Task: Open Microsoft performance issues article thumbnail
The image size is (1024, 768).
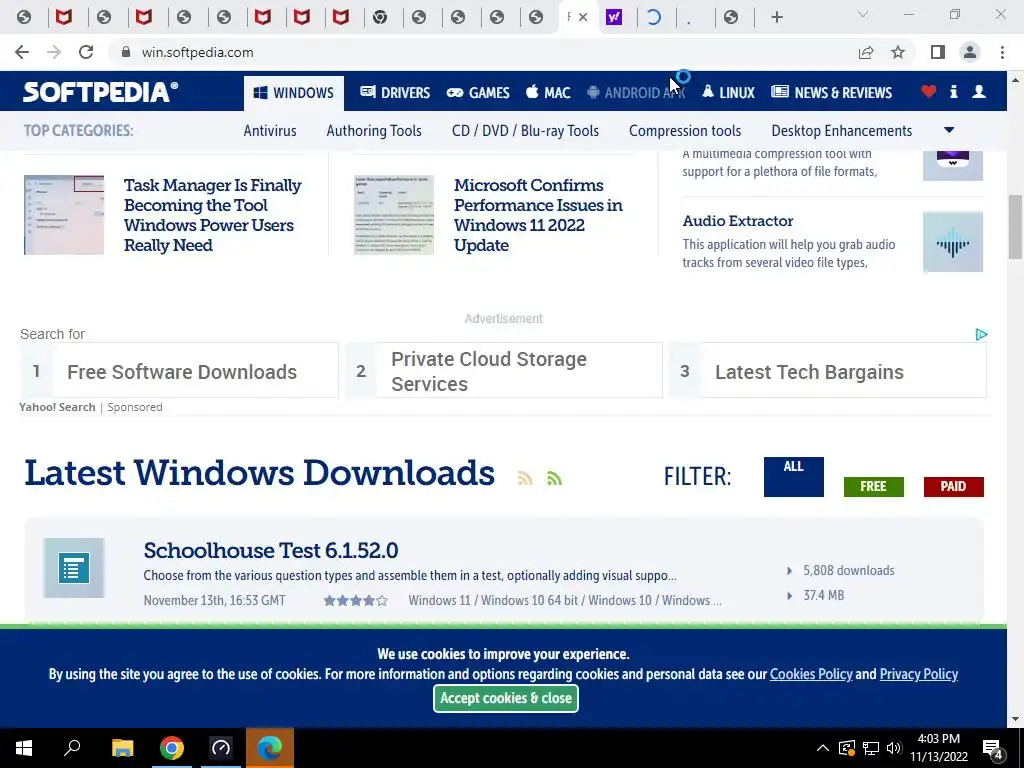Action: [394, 215]
